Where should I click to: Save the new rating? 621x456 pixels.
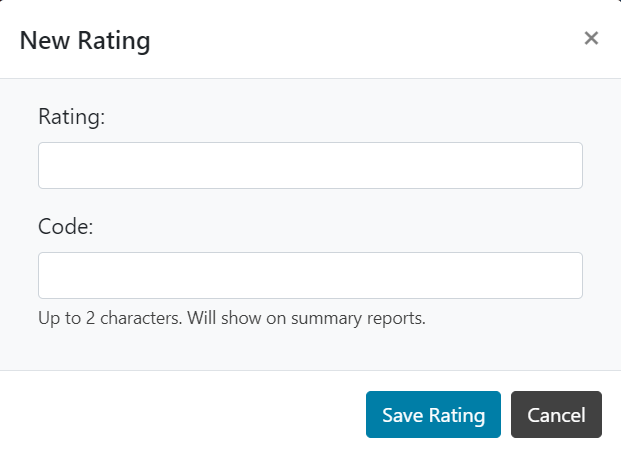click(x=433, y=414)
